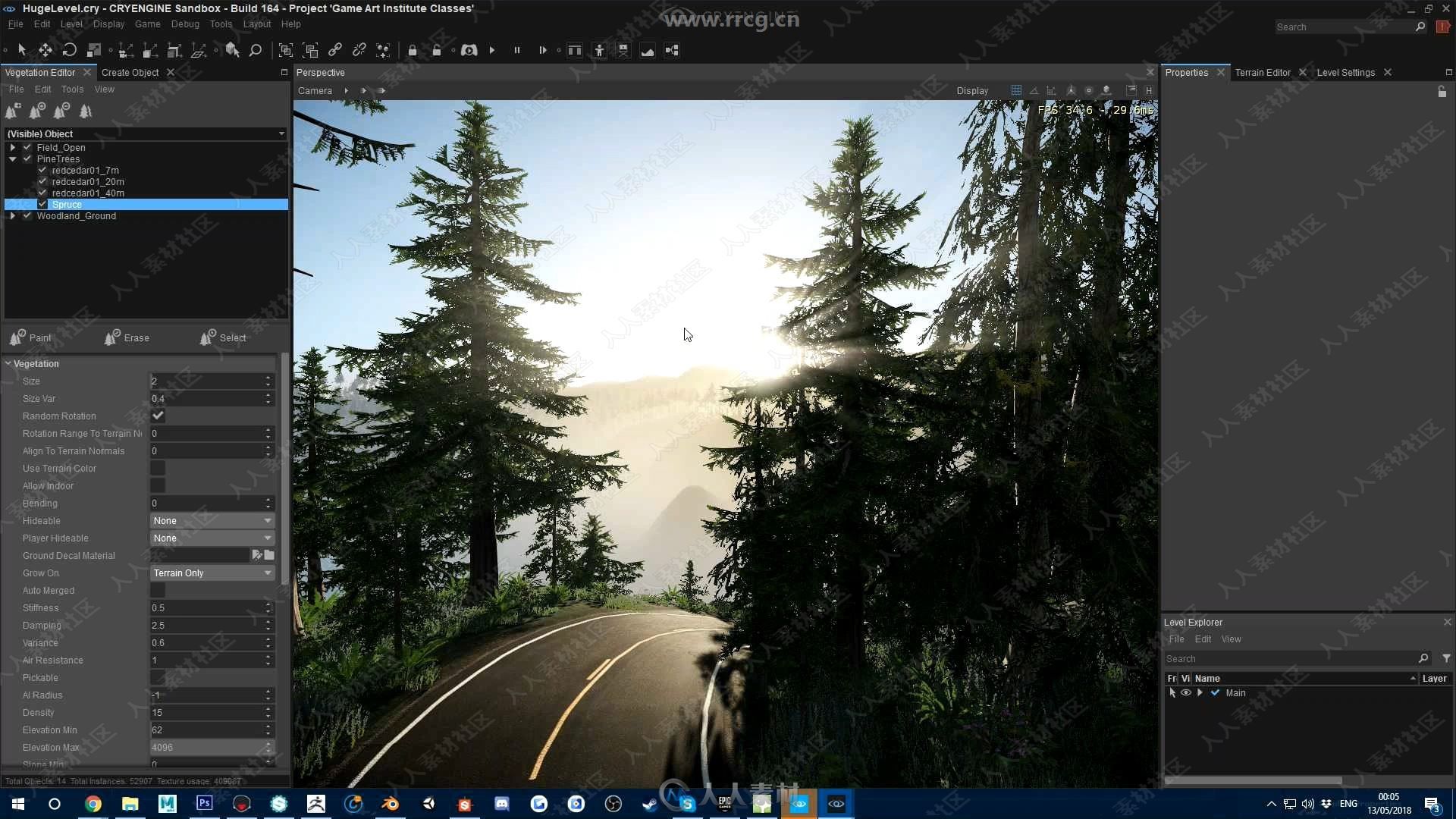Open the Grow On dropdown menu

210,572
